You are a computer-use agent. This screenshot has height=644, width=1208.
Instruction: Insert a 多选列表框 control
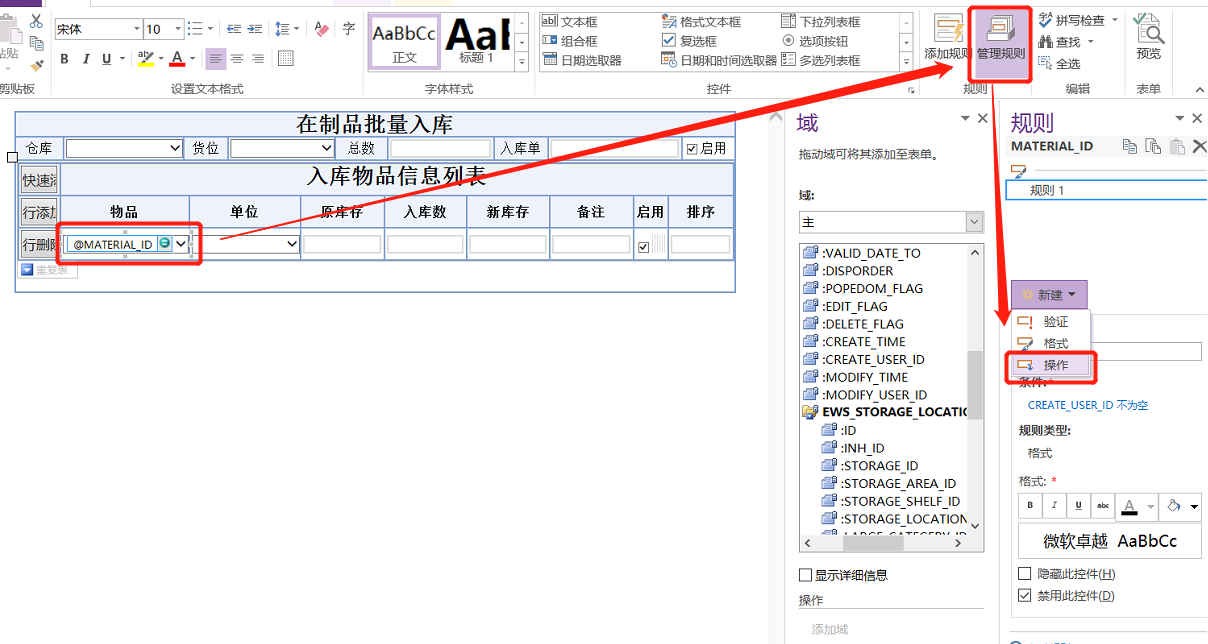click(820, 60)
